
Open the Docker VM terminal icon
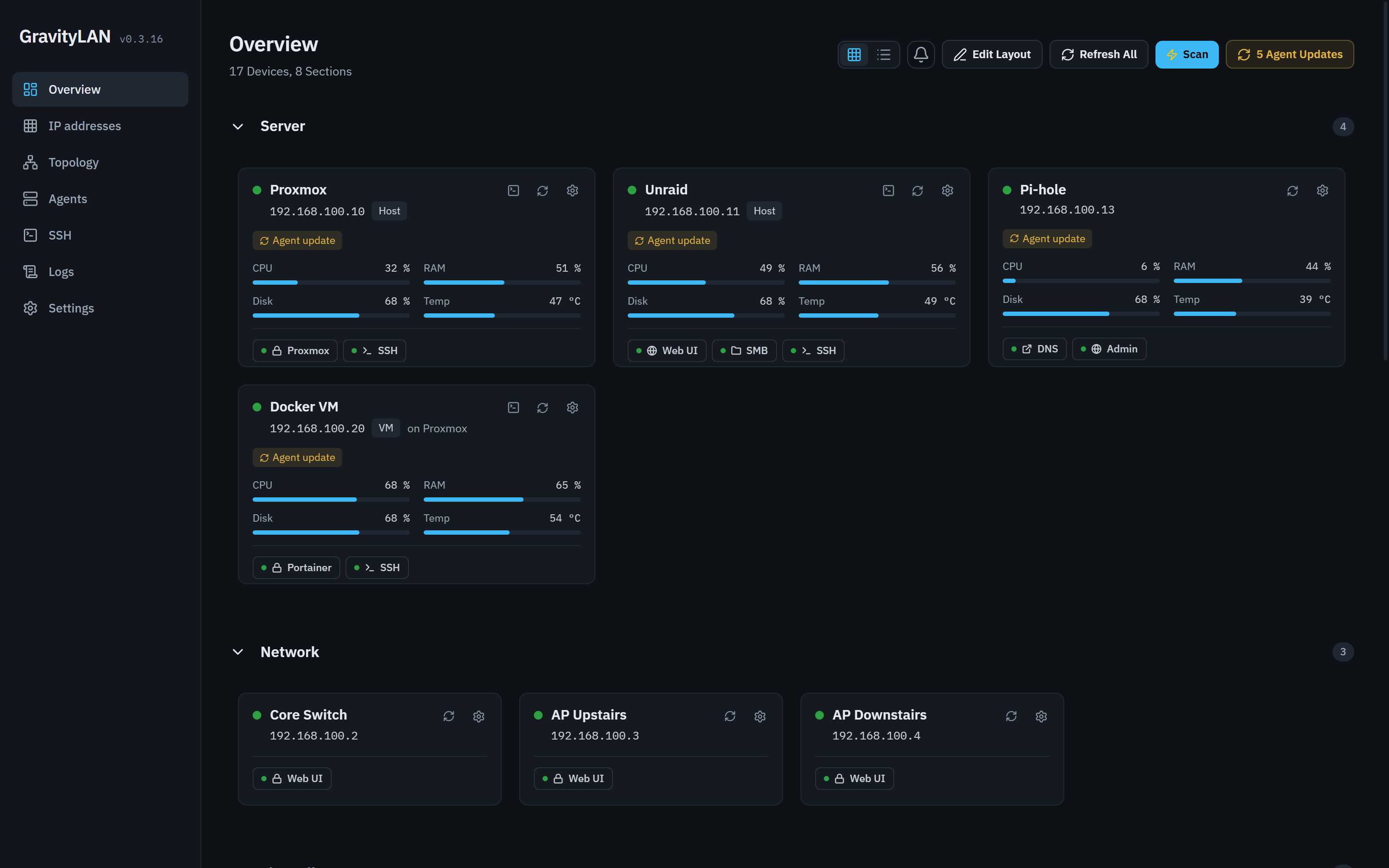[513, 408]
